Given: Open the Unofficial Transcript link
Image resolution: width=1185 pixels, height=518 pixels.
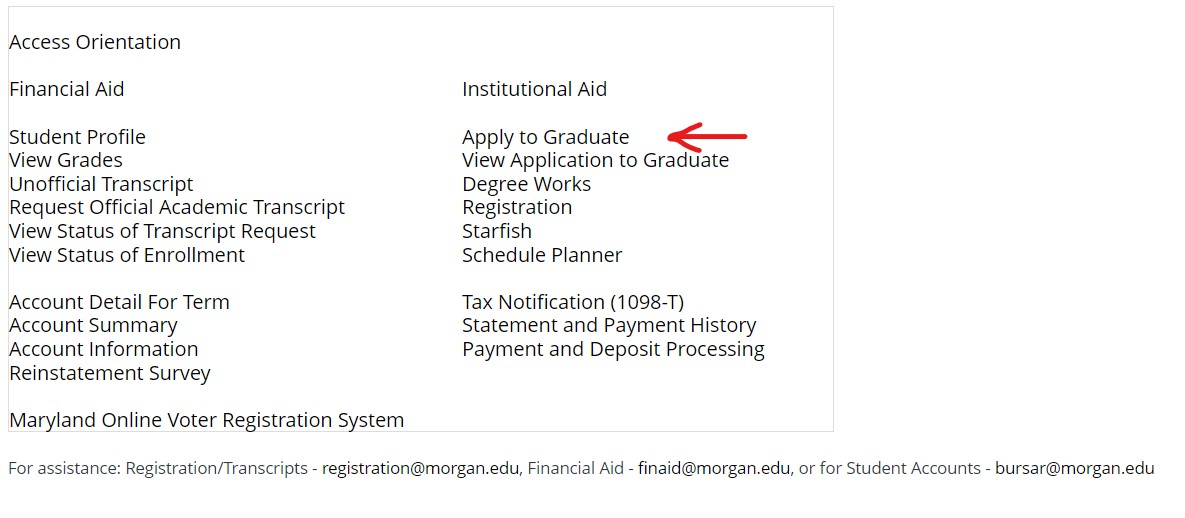Looking at the screenshot, I should 101,184.
